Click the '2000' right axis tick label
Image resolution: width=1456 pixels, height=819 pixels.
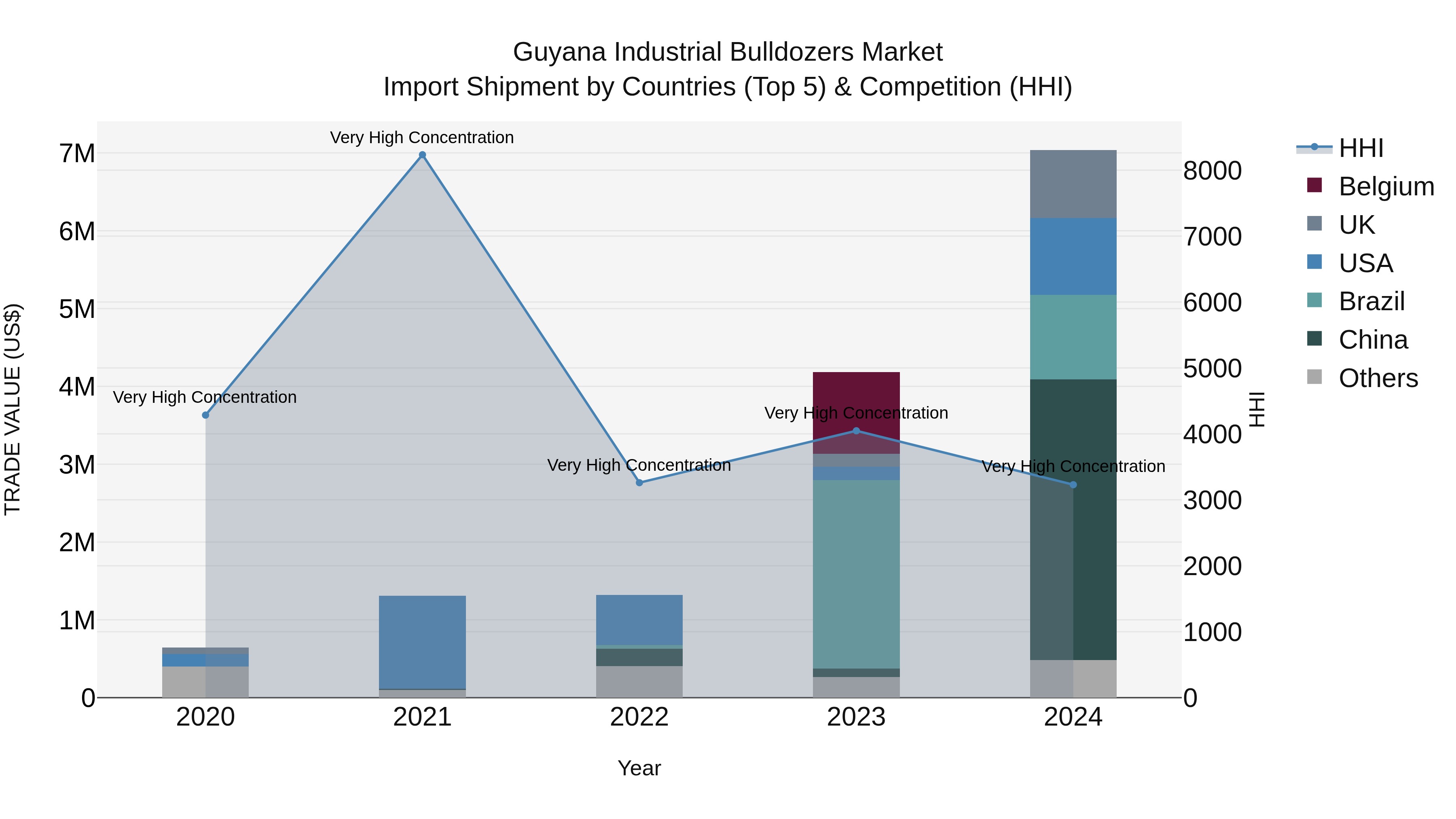(x=1213, y=566)
